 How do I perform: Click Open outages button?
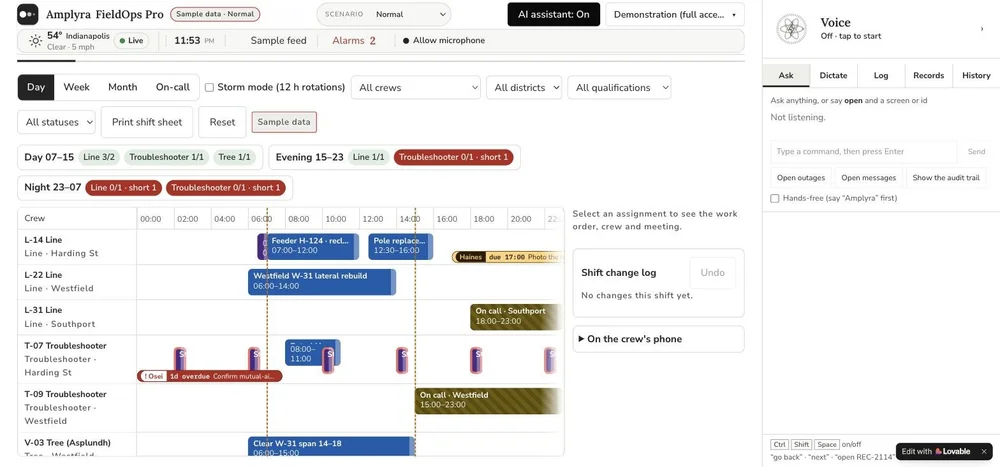[801, 178]
